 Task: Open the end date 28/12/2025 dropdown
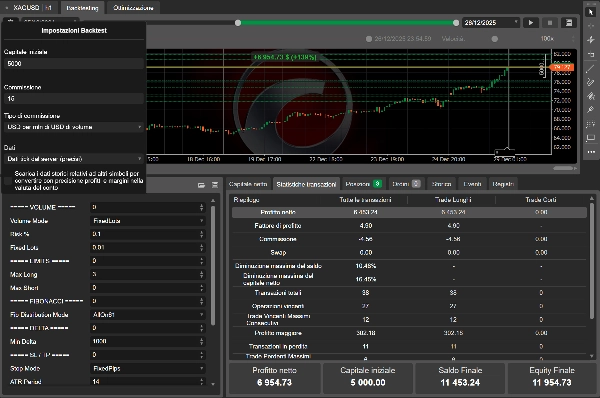(x=491, y=23)
